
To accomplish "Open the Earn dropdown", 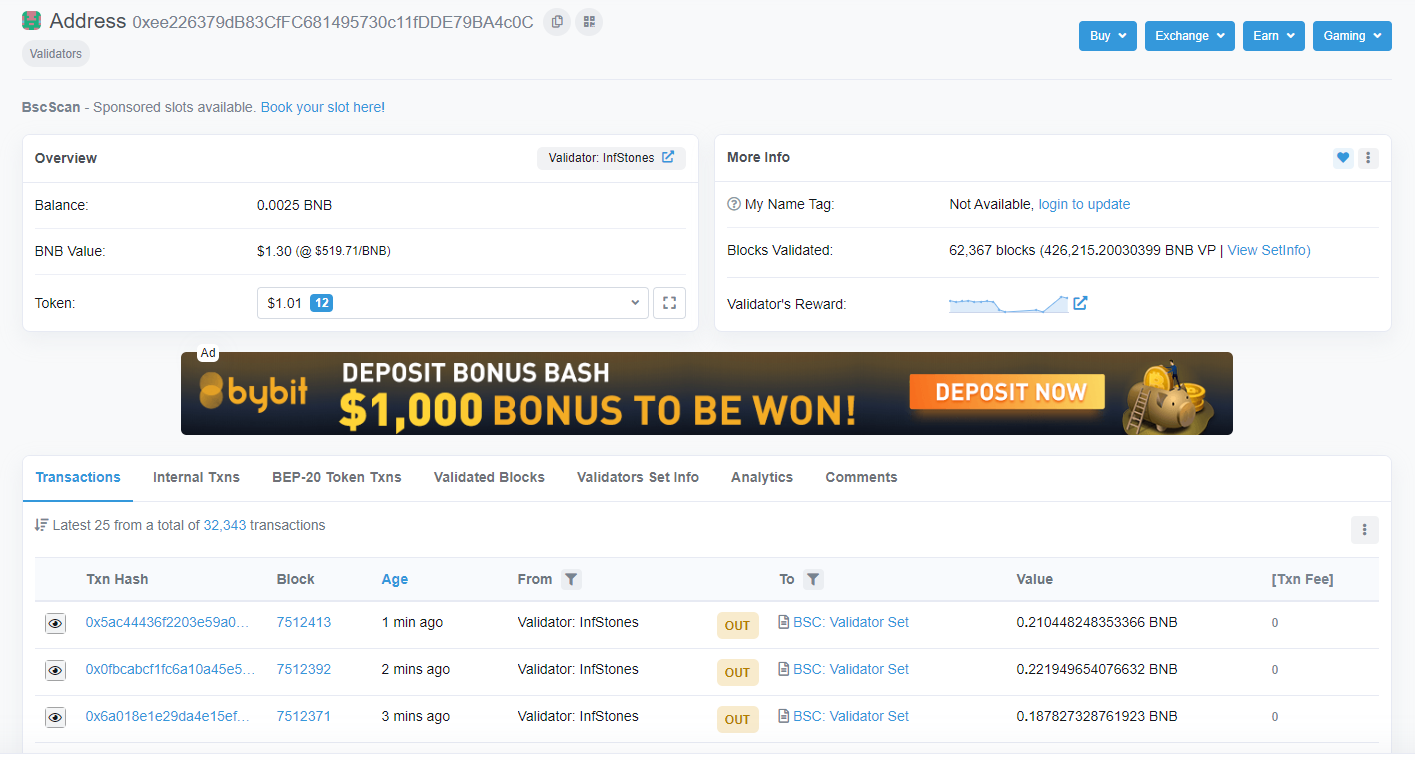I will click(1274, 36).
